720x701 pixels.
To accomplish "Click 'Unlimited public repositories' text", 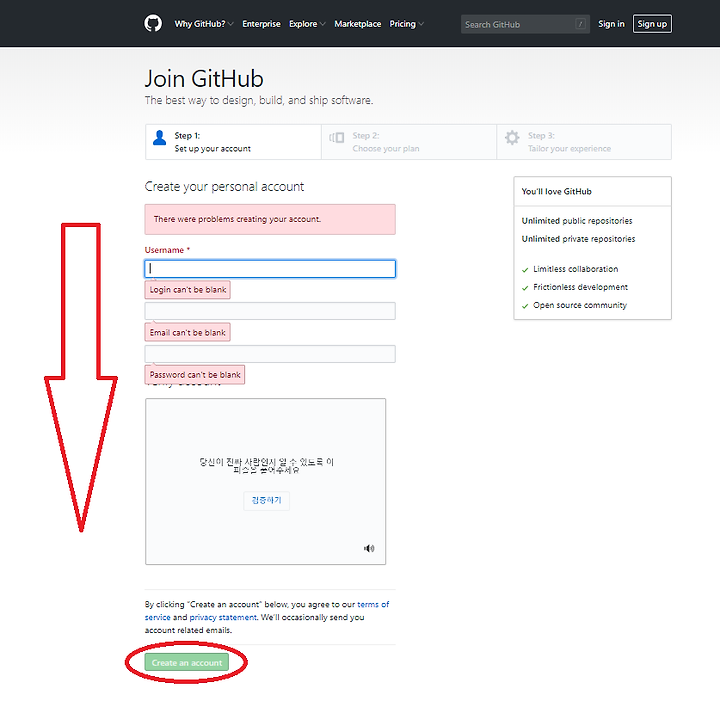I will (577, 221).
